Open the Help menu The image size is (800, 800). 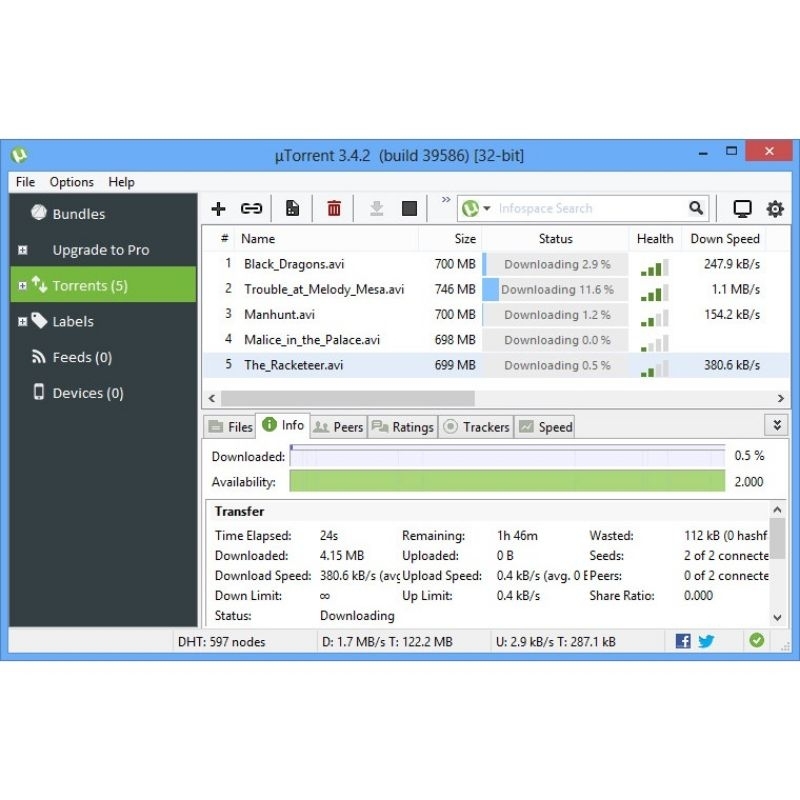(x=121, y=182)
